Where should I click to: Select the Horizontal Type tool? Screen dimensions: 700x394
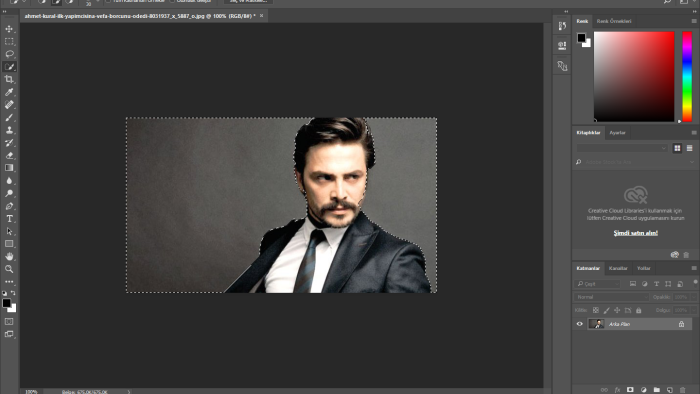tap(9, 219)
